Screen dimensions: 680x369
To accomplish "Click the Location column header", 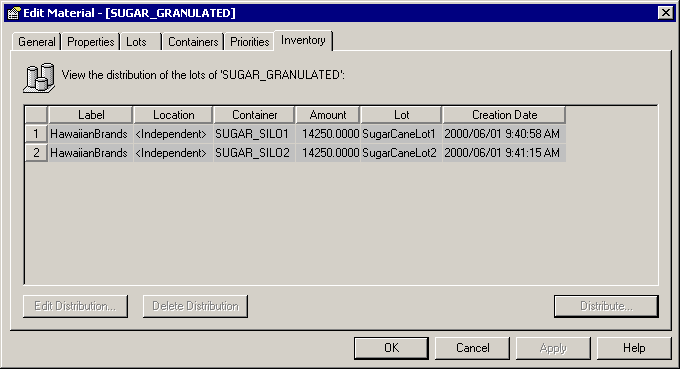I will coord(173,115).
